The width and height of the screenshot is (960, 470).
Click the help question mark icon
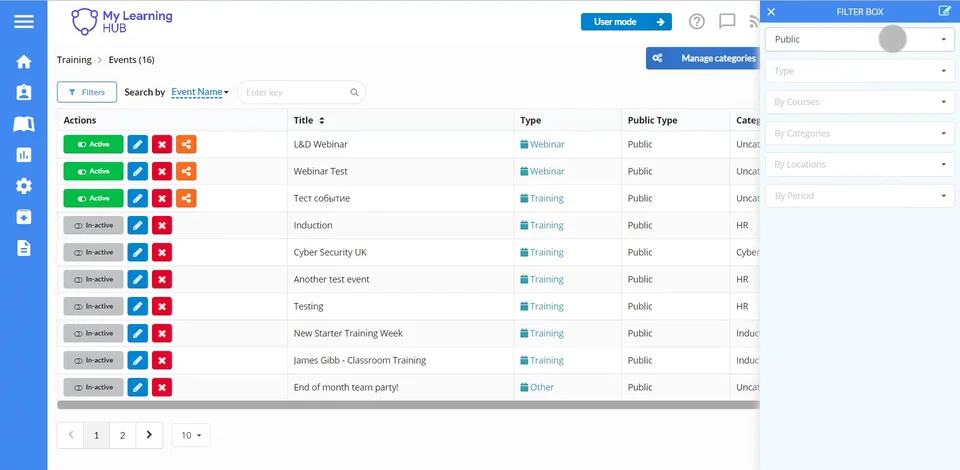(697, 21)
